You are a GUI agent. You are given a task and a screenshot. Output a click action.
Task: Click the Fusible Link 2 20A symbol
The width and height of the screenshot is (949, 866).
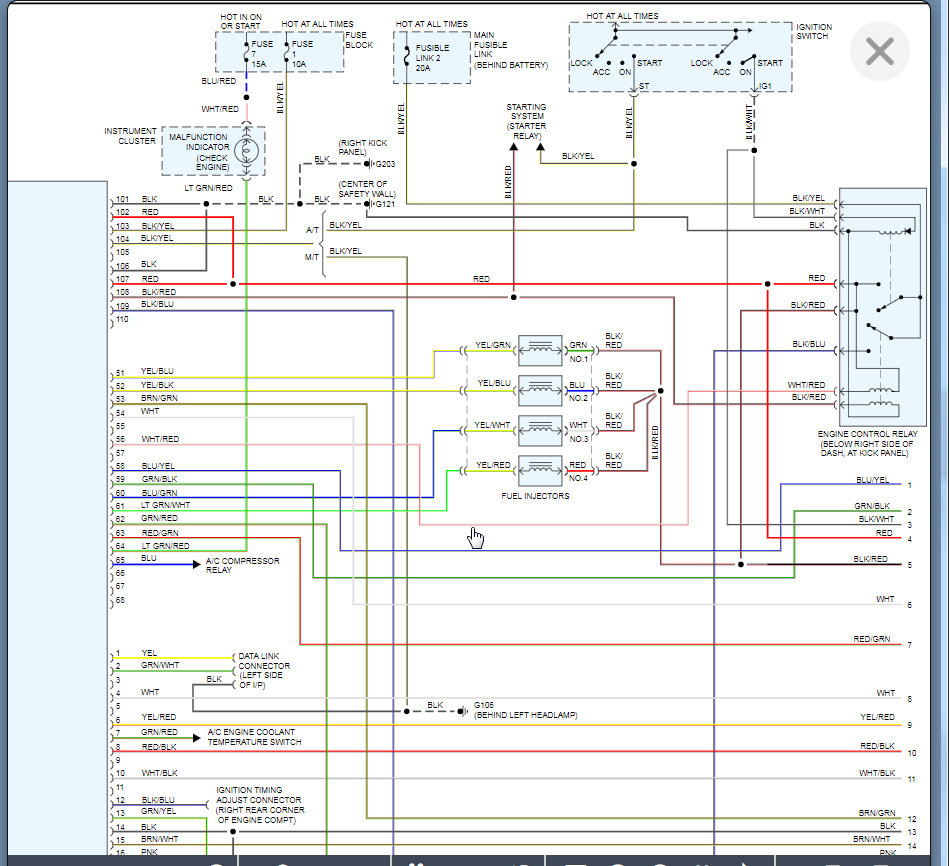(407, 57)
